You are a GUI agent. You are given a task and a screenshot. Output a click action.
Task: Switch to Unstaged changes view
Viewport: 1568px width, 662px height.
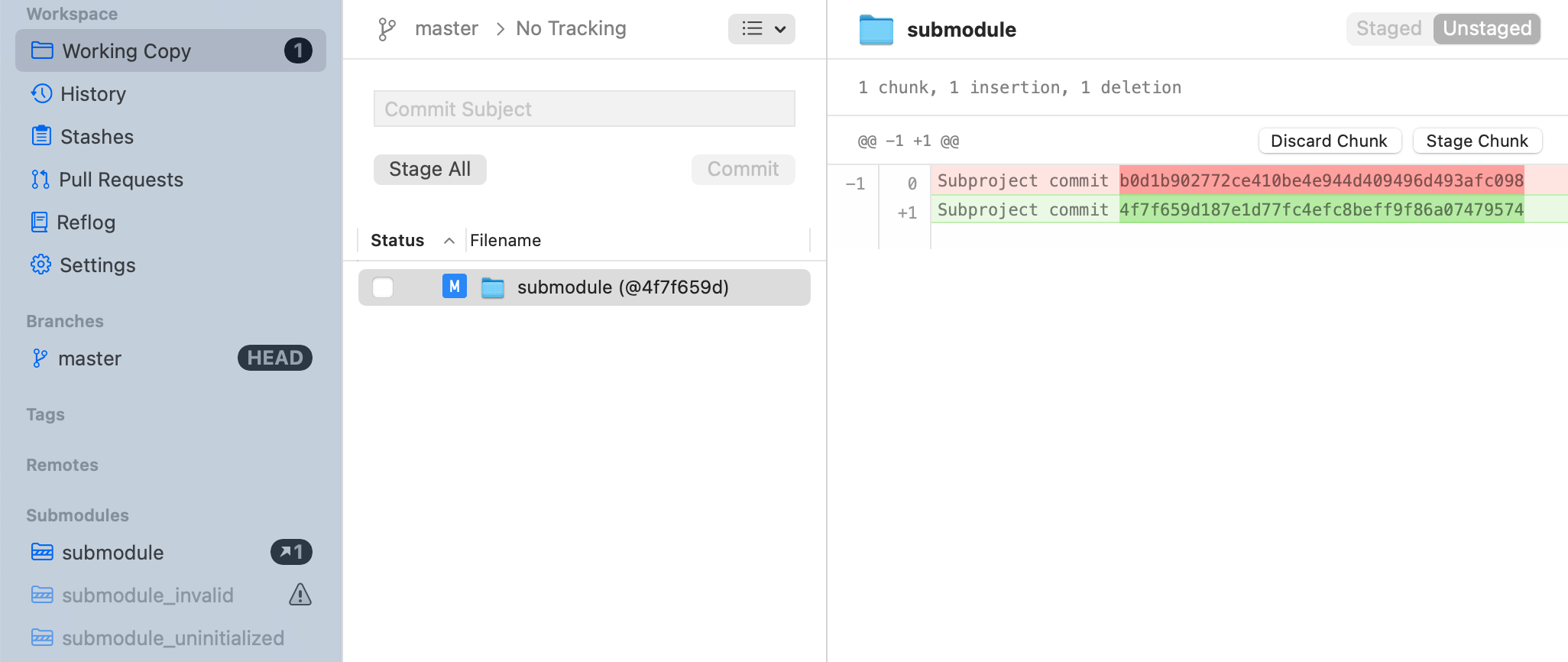(x=1486, y=29)
